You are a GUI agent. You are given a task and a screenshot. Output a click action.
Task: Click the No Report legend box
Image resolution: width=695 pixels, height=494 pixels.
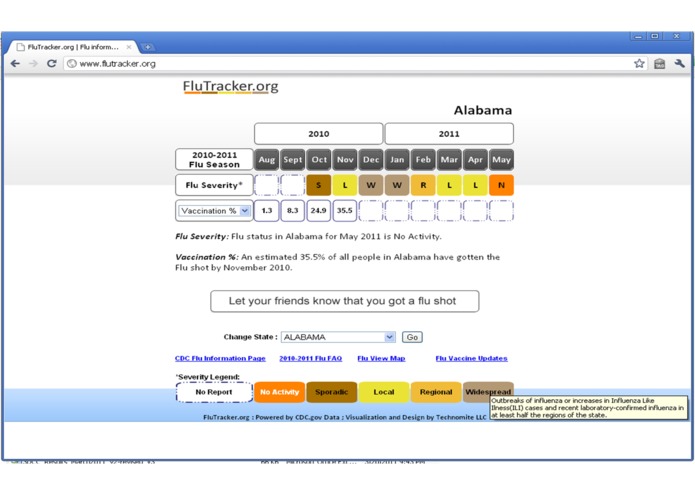point(214,392)
